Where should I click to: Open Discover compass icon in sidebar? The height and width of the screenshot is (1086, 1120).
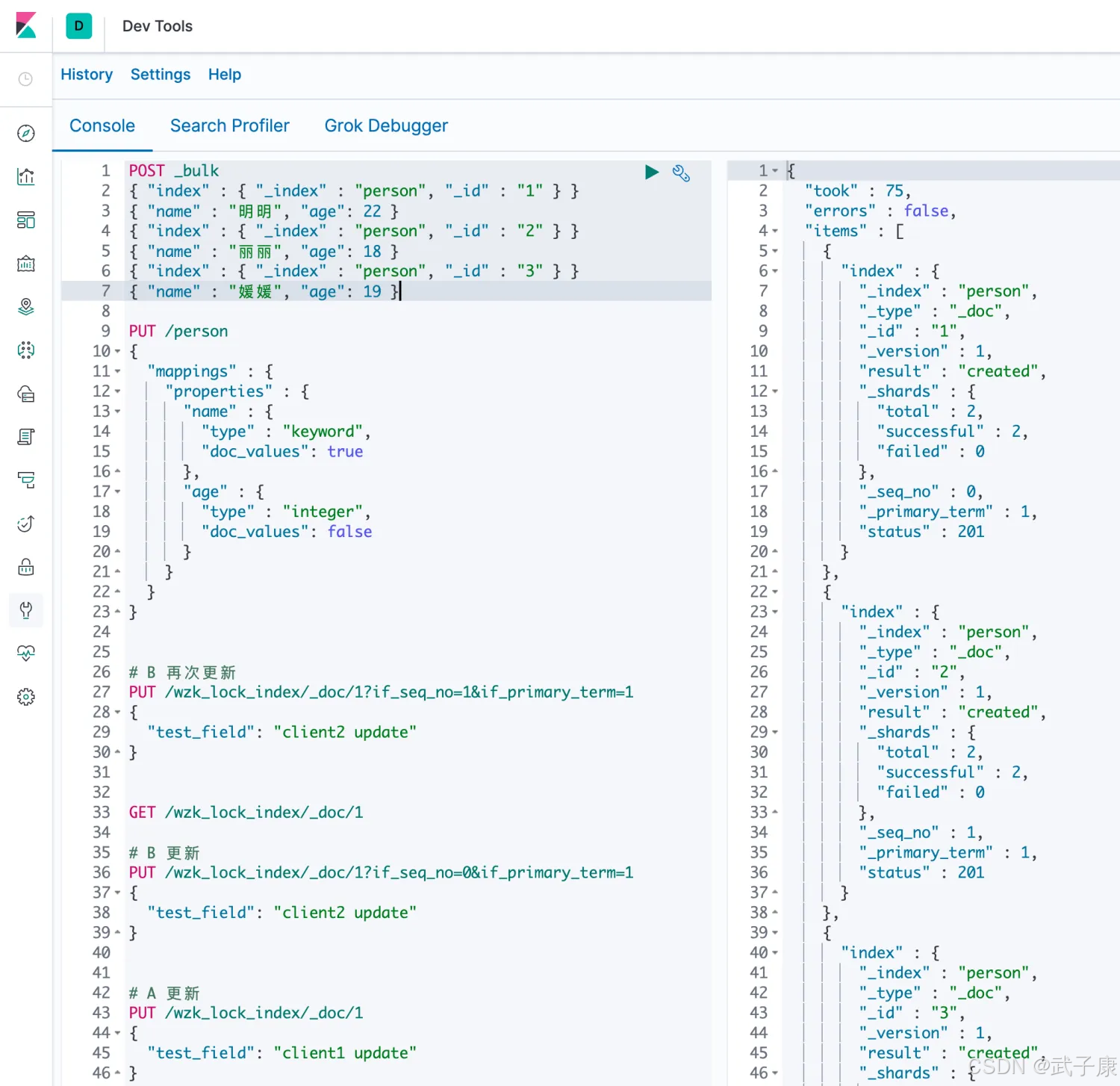point(26,134)
